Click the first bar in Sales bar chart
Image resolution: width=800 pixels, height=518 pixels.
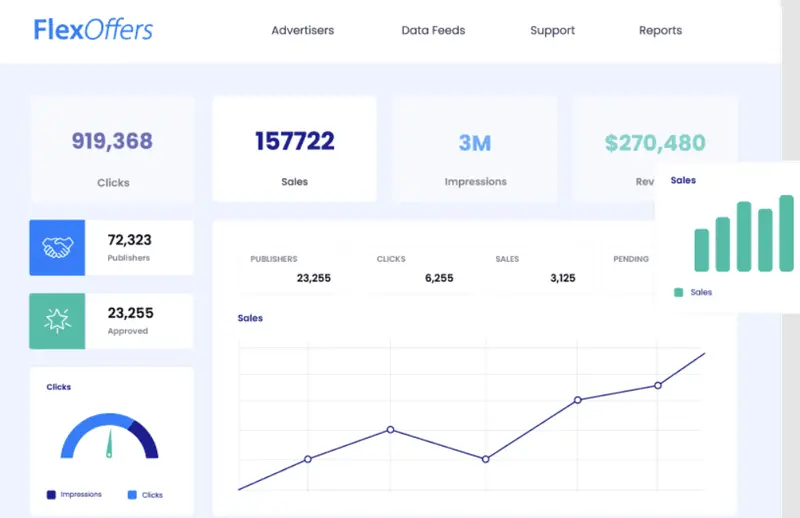click(x=701, y=250)
